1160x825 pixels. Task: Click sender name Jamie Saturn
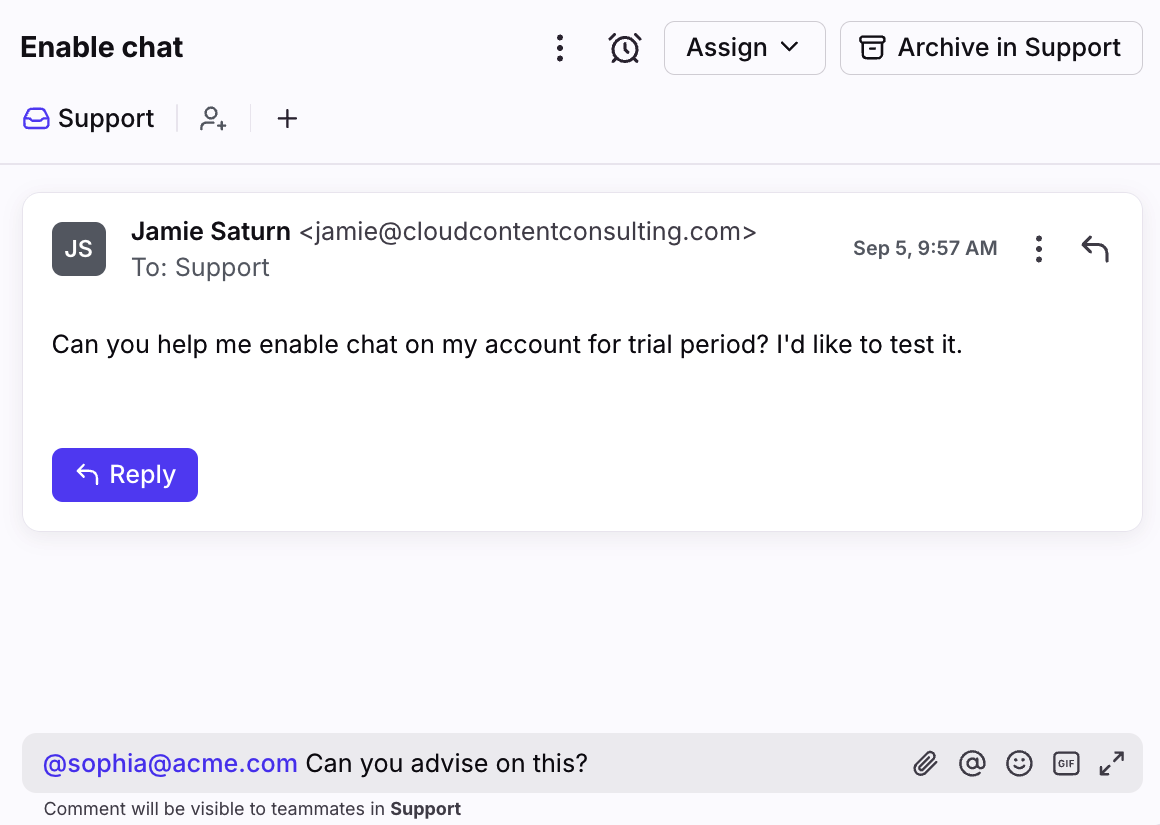tap(211, 232)
